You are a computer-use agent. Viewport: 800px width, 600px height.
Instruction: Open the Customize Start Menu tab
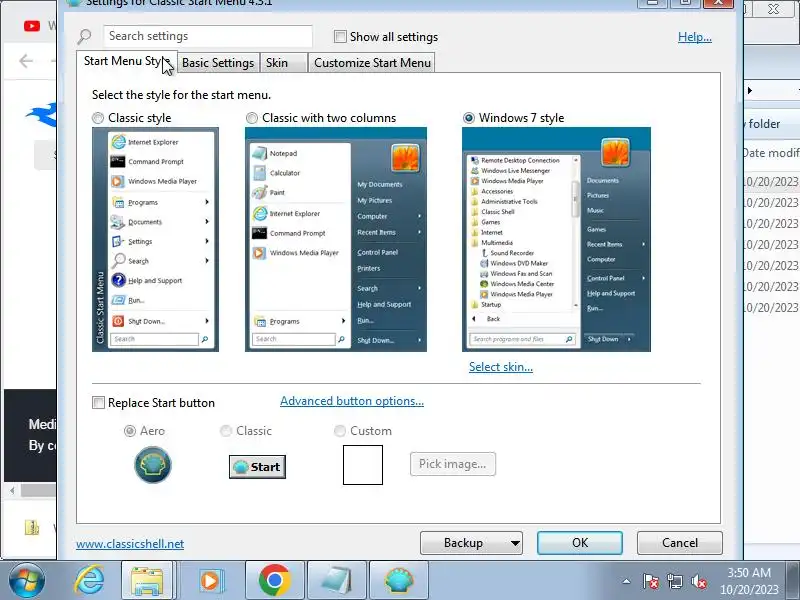(x=372, y=63)
